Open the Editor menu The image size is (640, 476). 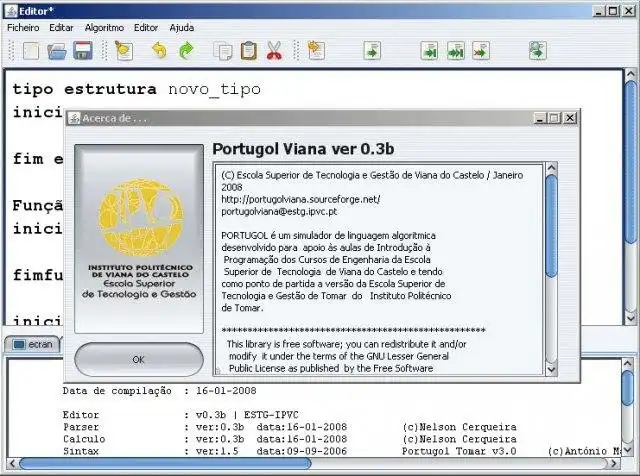coord(146,28)
